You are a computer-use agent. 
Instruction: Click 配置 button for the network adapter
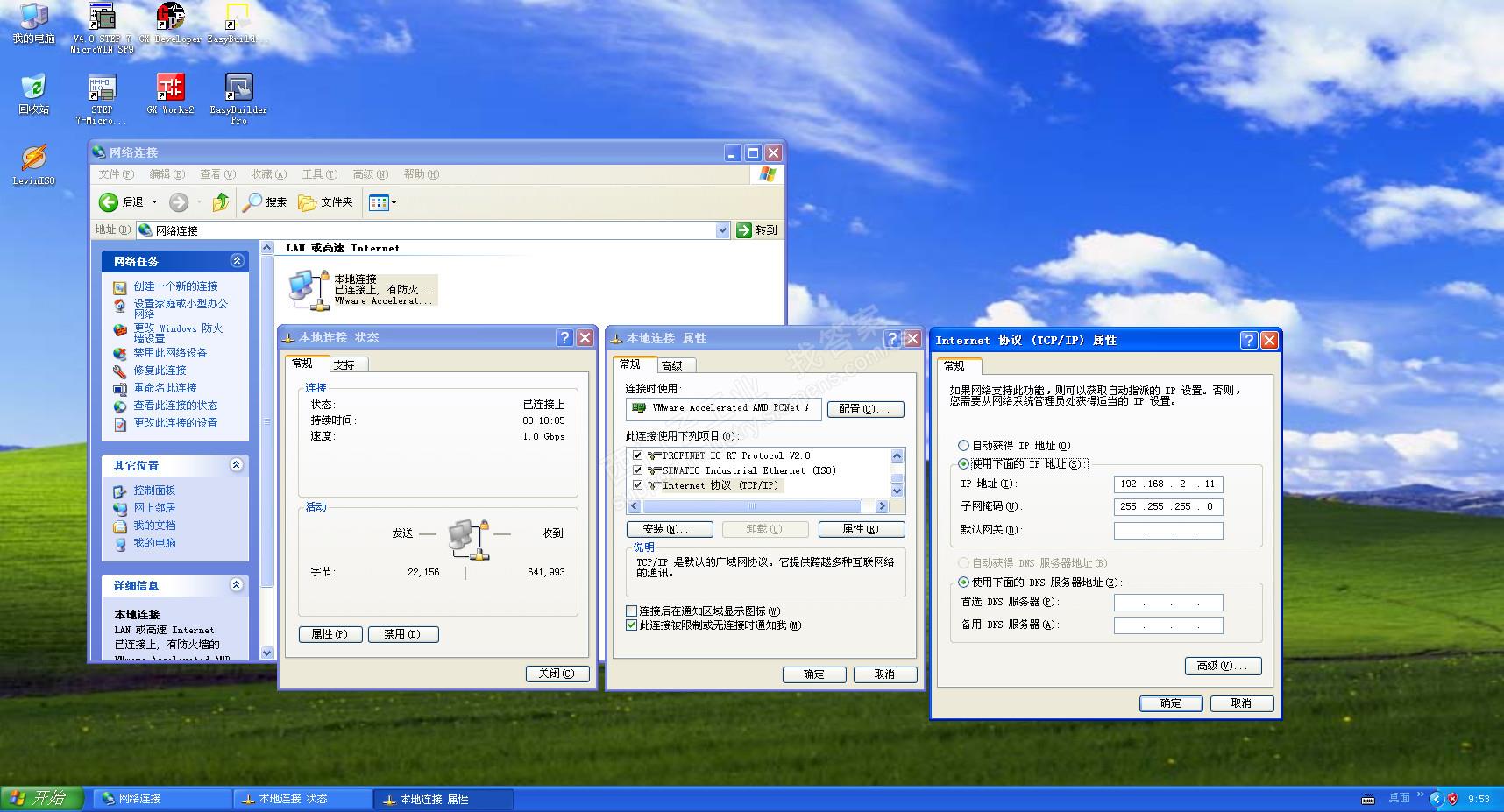(x=865, y=409)
